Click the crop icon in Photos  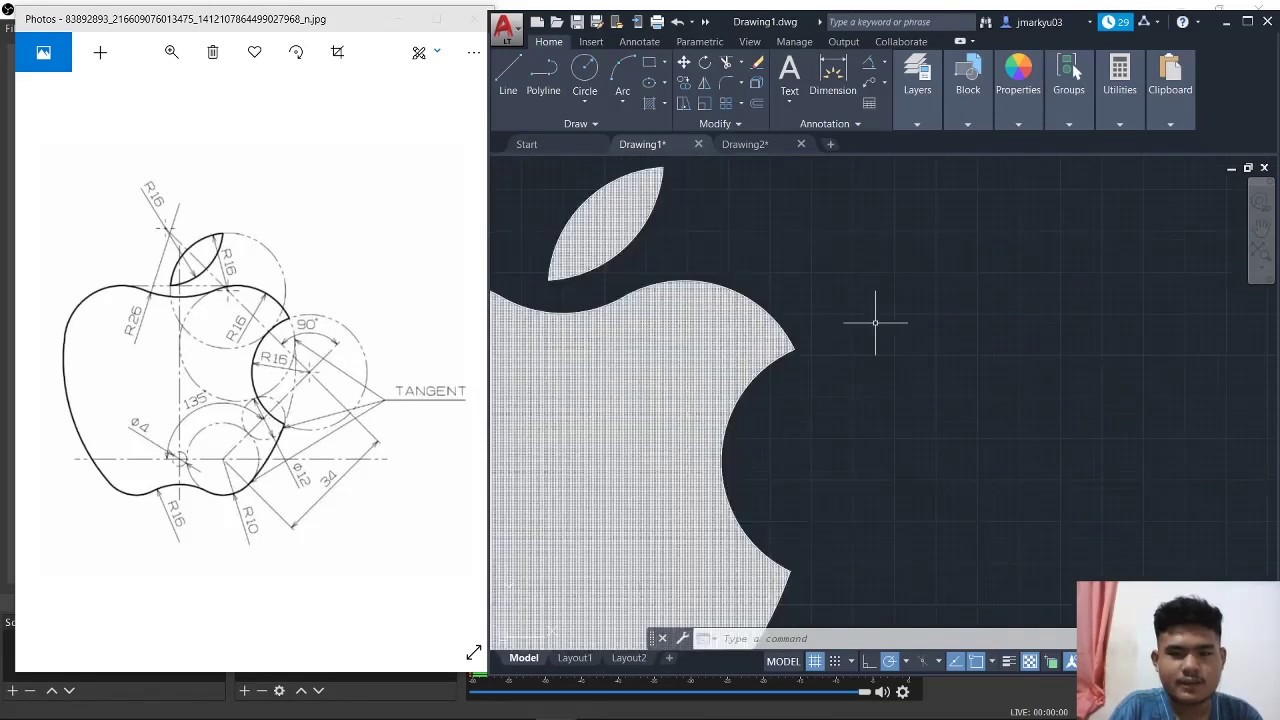[337, 52]
